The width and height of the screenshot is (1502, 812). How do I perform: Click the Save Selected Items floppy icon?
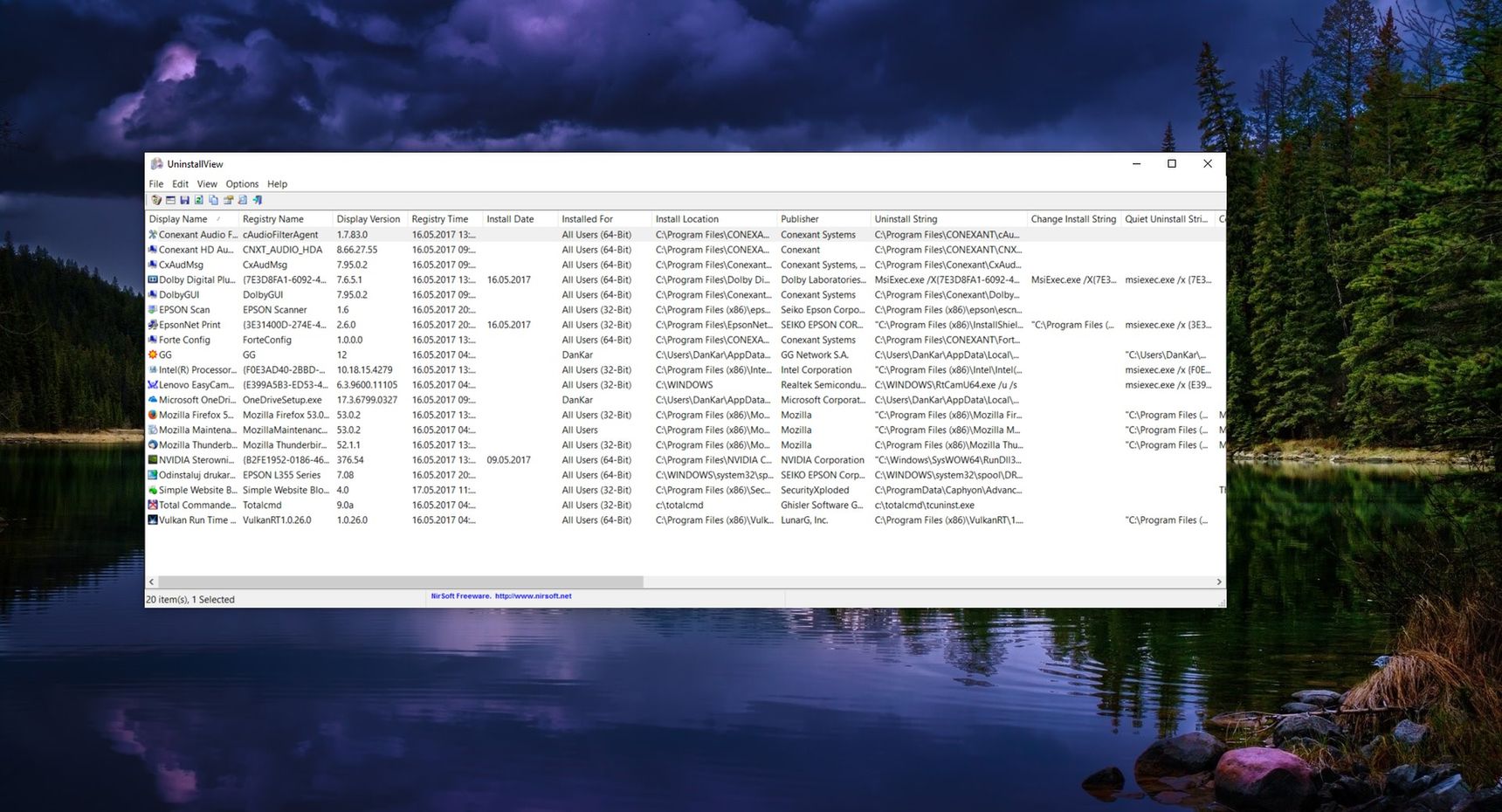(x=184, y=200)
